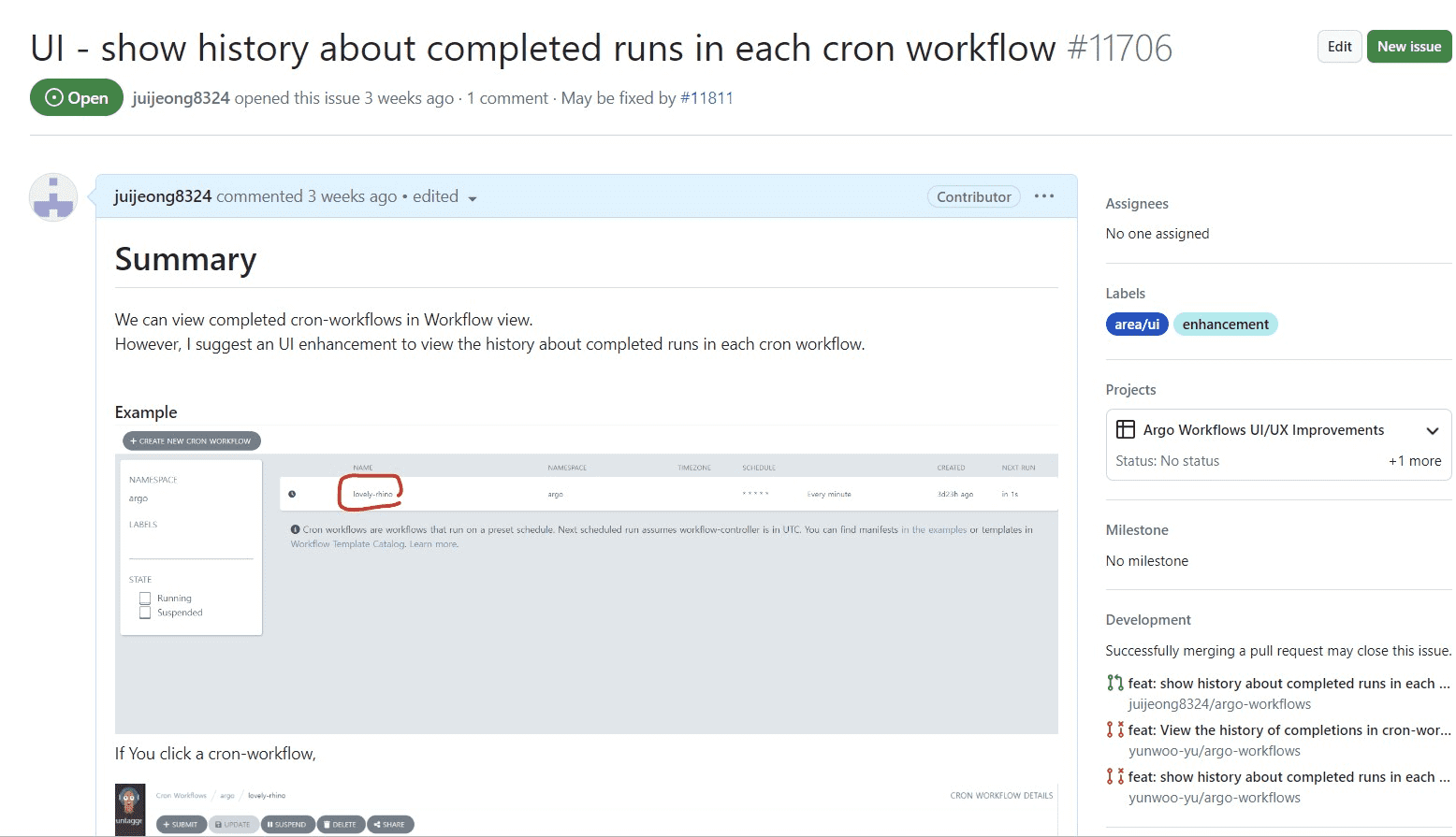Click the Summary heading in the comment
The width and height of the screenshot is (1456, 837).
tap(185, 259)
